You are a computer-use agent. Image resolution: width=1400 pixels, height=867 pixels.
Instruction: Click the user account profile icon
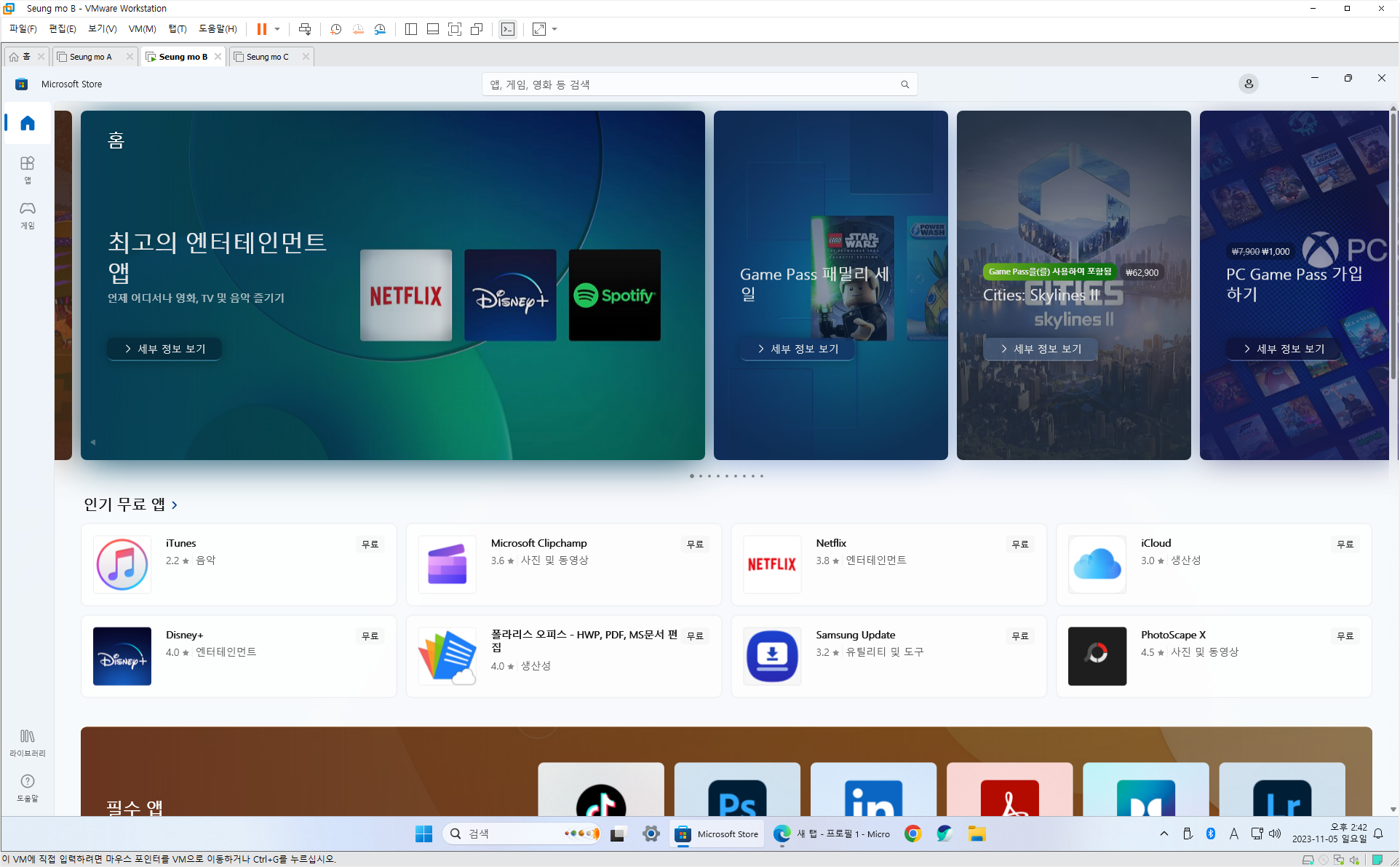pos(1248,84)
